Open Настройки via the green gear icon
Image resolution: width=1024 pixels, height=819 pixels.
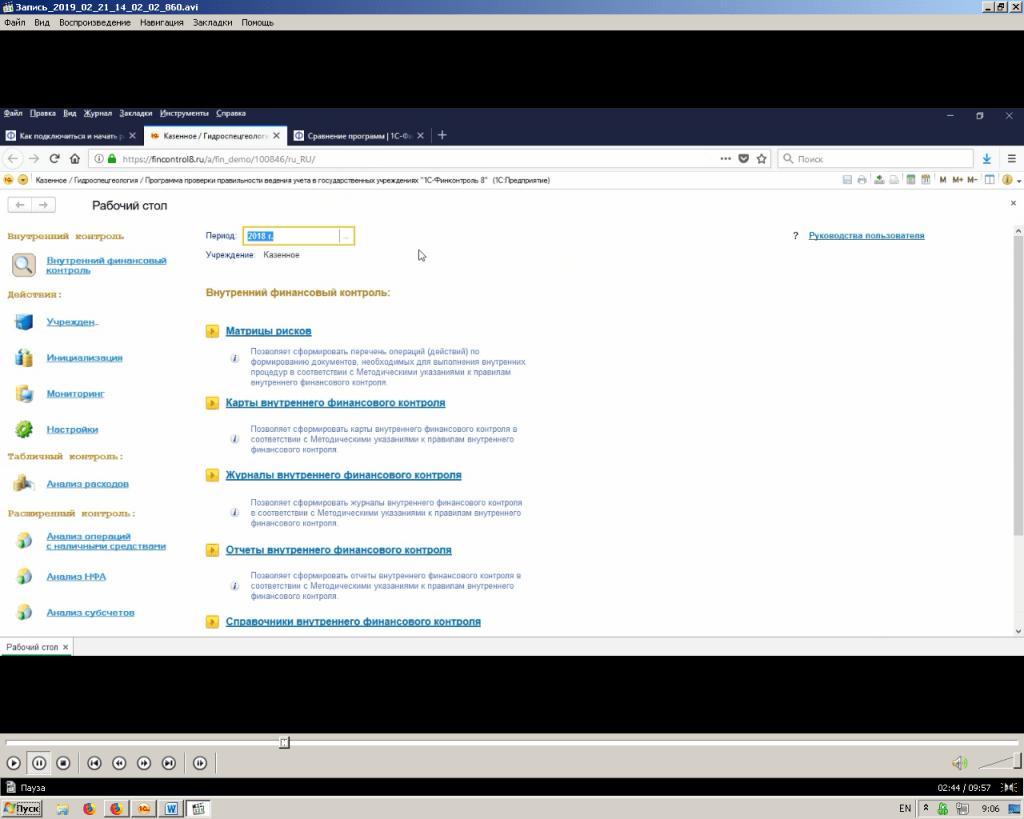click(24, 430)
